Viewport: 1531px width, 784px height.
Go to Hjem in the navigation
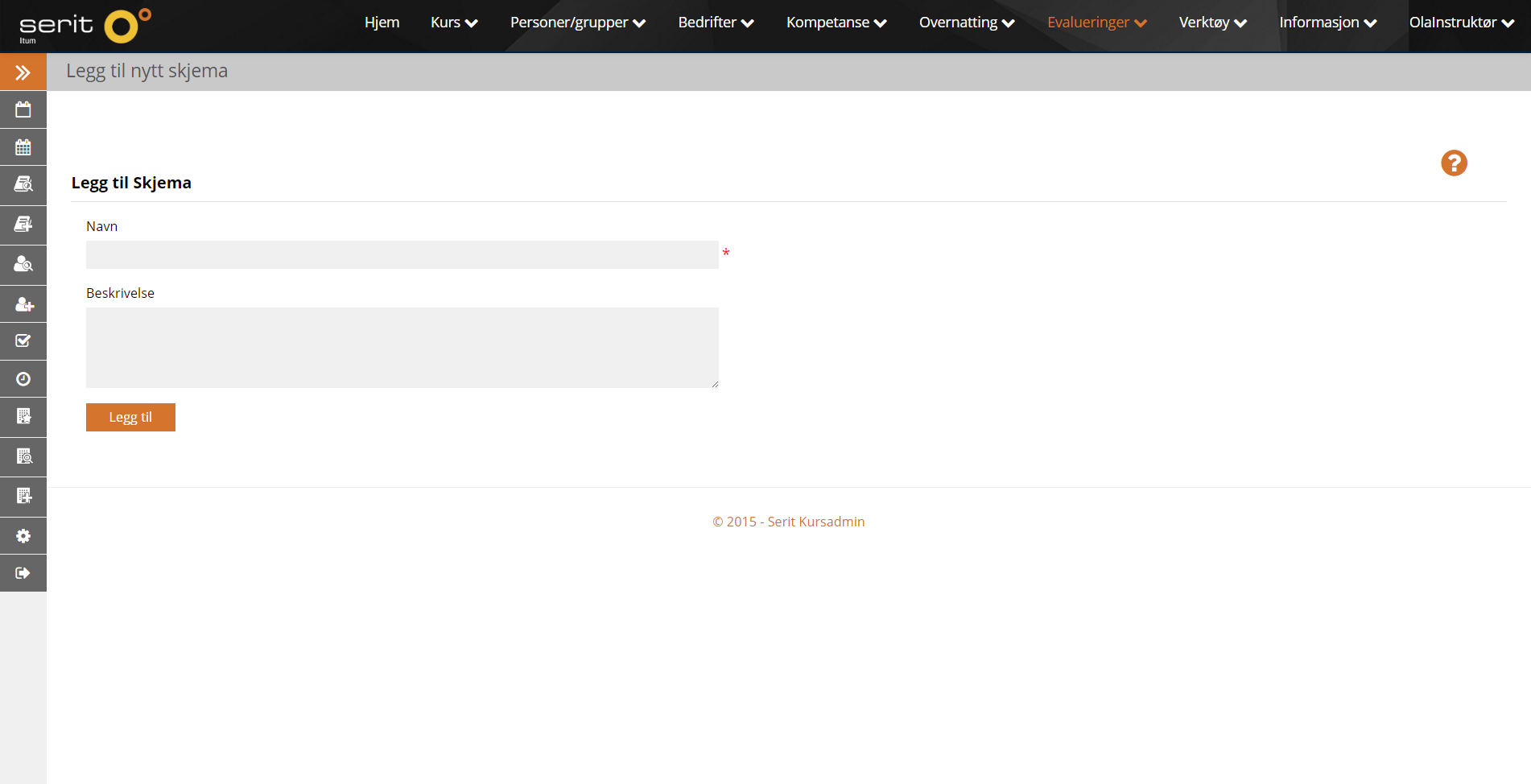[382, 23]
